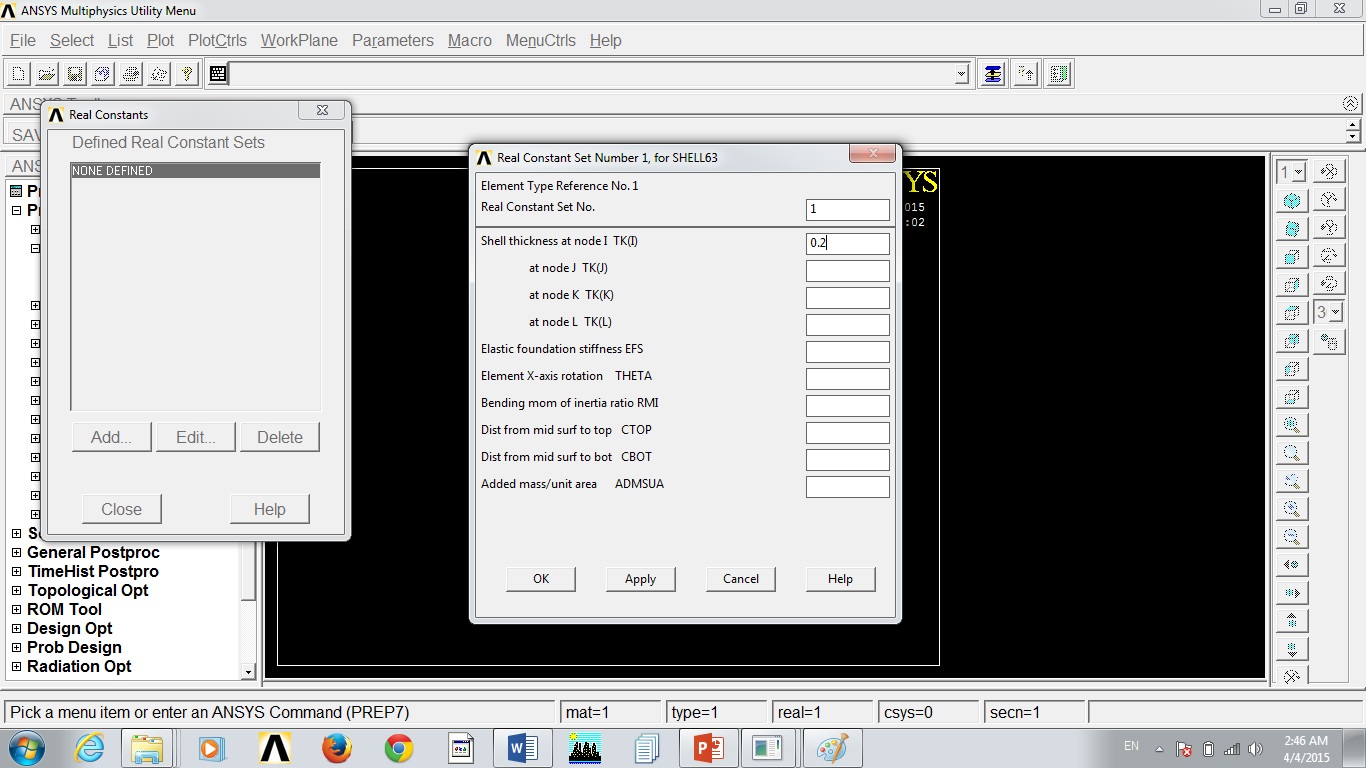Click the Windows Start button
Viewport: 1366px width, 768px height.
click(x=25, y=748)
